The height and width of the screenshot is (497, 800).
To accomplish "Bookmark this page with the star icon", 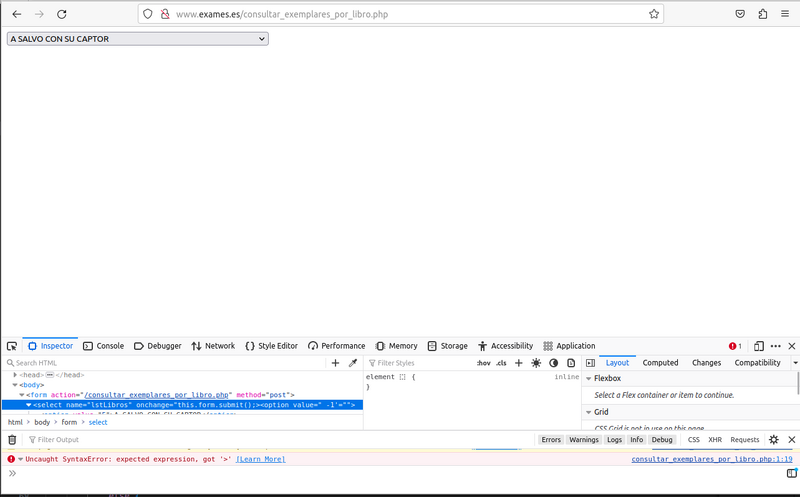I will coord(654,14).
